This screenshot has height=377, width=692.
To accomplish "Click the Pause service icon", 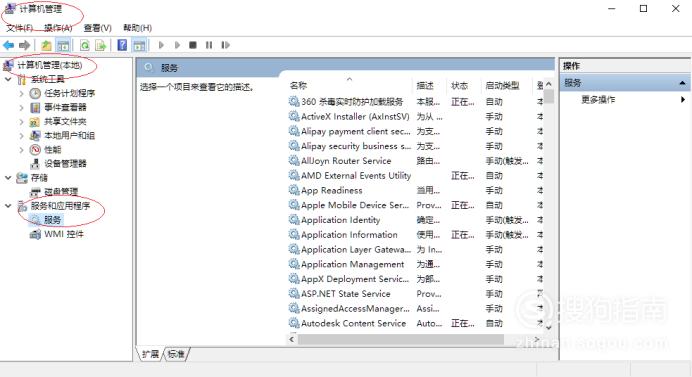I will coord(209,45).
